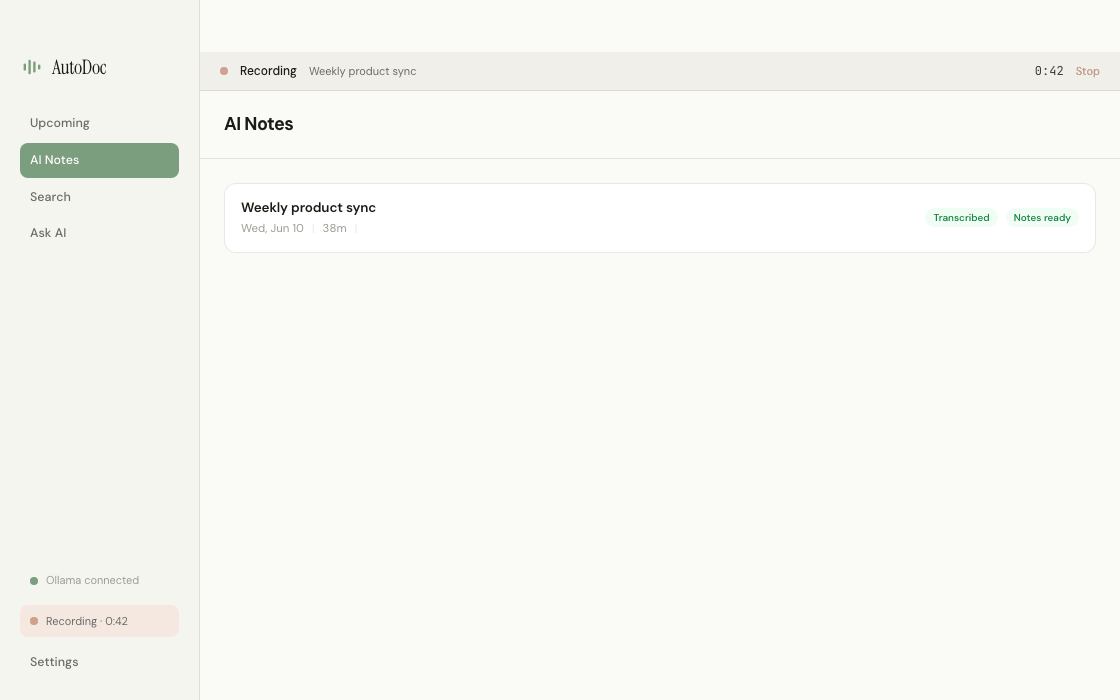1120x700 pixels.
Task: Click the recording dot in top bar
Action: click(x=224, y=71)
